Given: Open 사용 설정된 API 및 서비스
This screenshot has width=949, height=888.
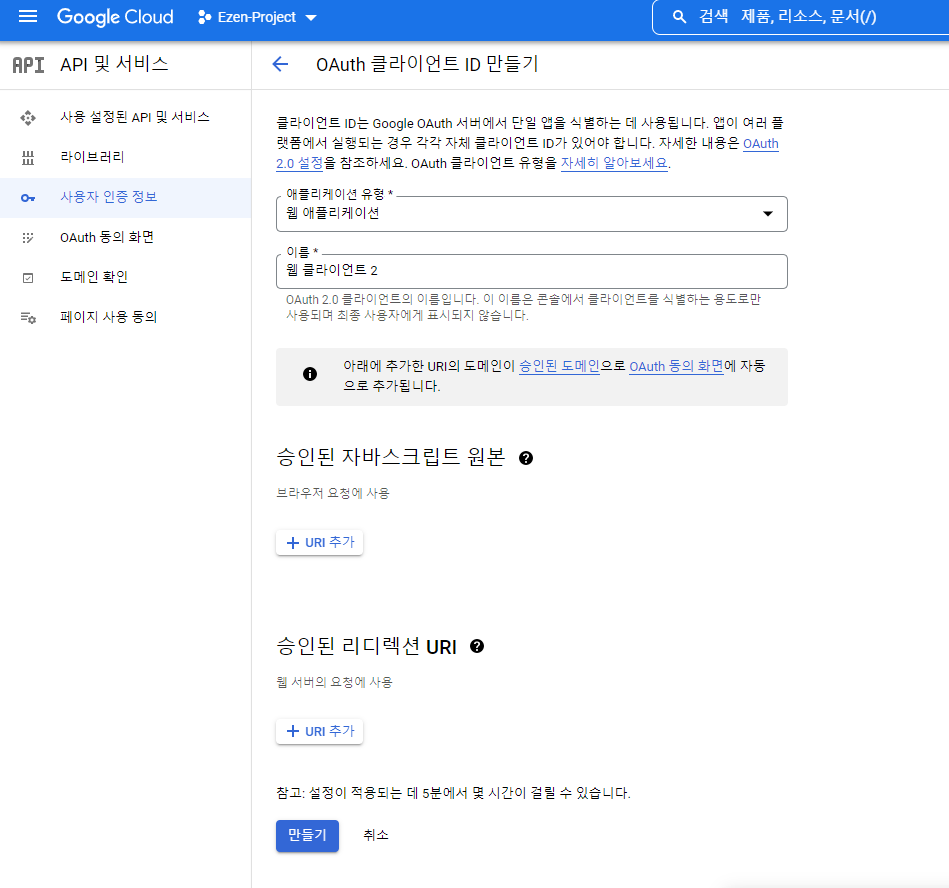Looking at the screenshot, I should (x=125, y=117).
